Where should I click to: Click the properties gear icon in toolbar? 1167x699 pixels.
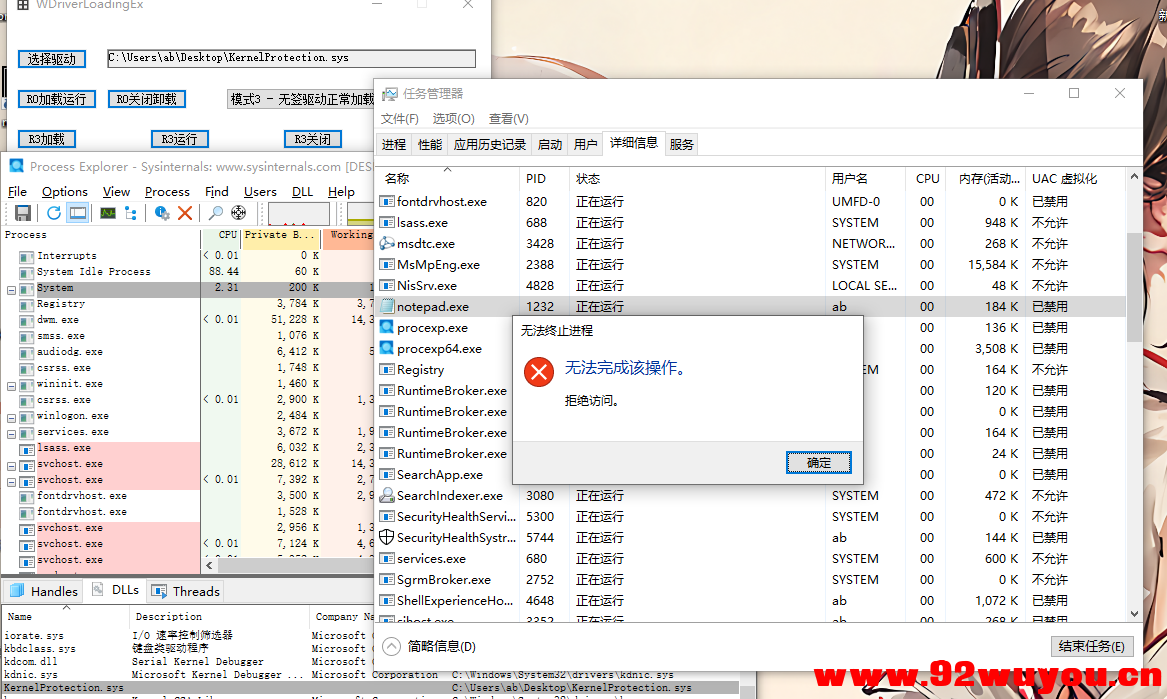pos(160,212)
